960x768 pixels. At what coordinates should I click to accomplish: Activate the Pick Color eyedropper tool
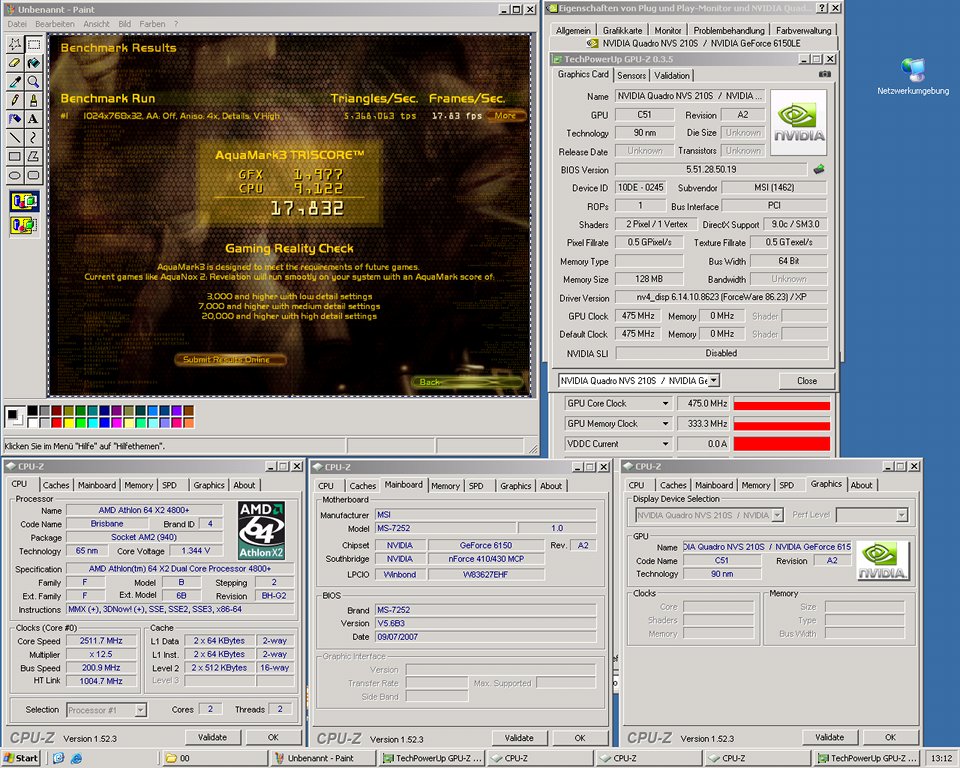[15, 81]
